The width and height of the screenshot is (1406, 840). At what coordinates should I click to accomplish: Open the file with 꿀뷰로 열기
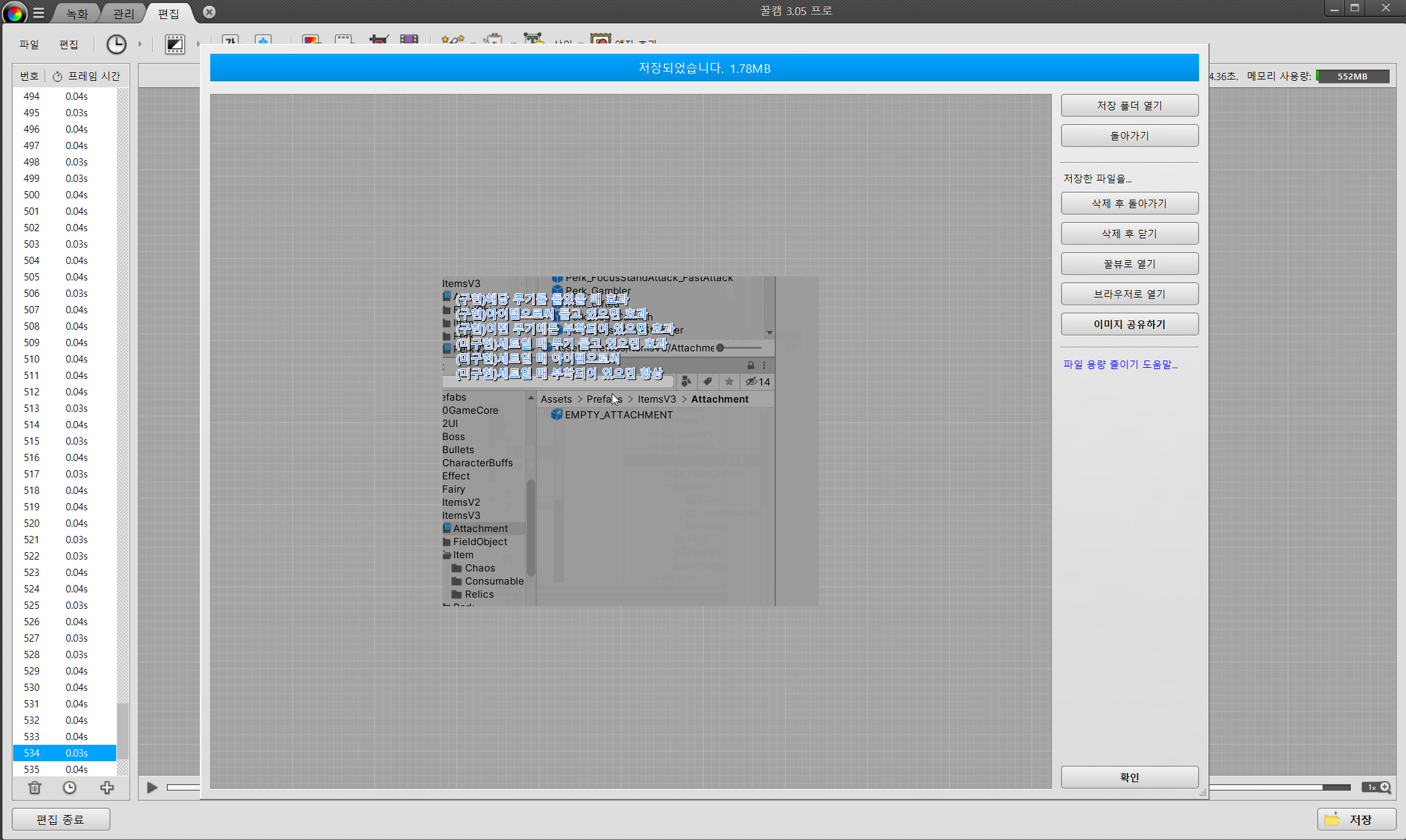[x=1129, y=264]
